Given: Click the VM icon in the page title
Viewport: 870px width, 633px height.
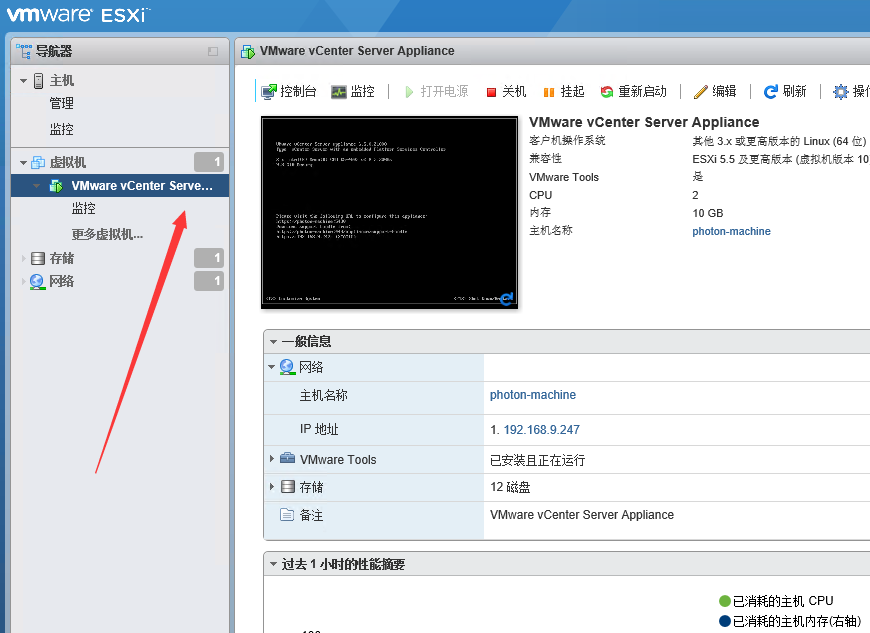Looking at the screenshot, I should pyautogui.click(x=247, y=52).
